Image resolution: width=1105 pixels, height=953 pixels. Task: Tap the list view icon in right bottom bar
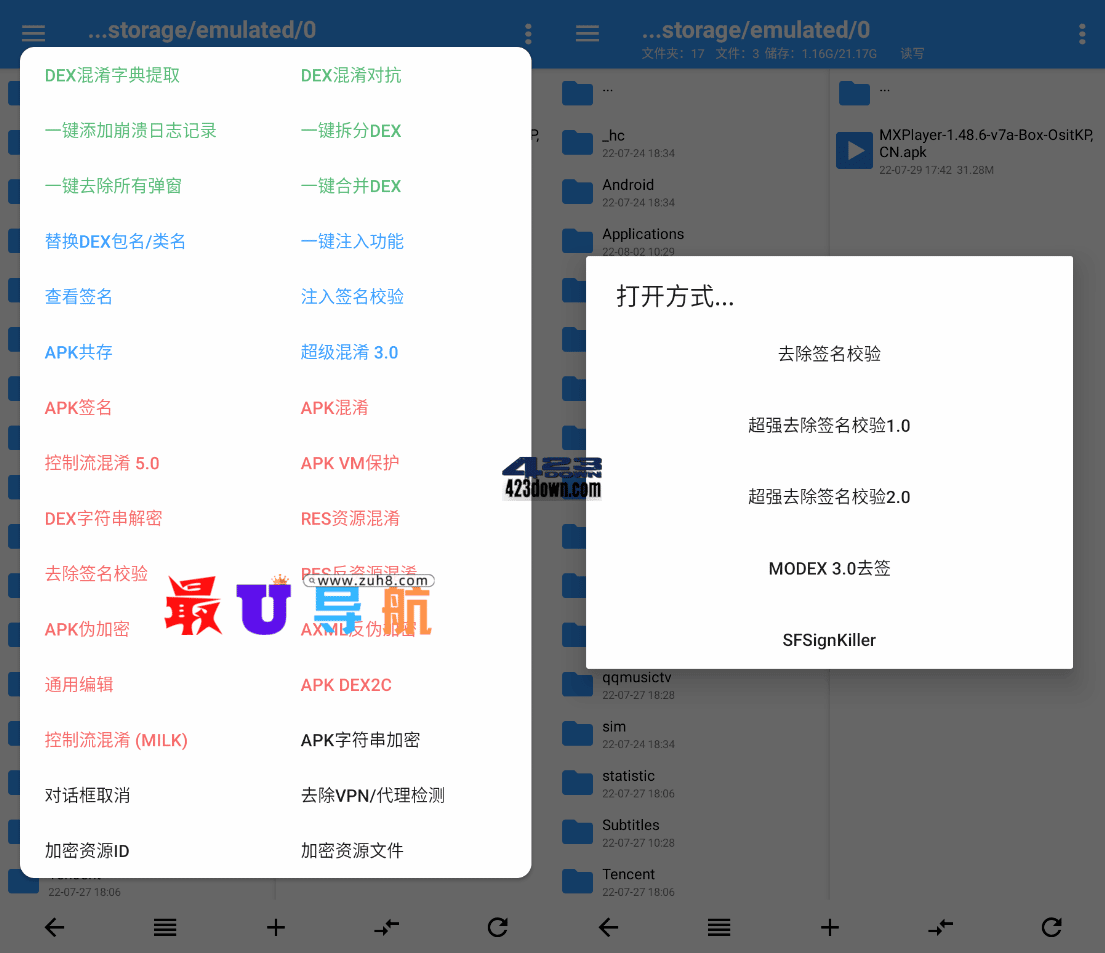tap(719, 927)
